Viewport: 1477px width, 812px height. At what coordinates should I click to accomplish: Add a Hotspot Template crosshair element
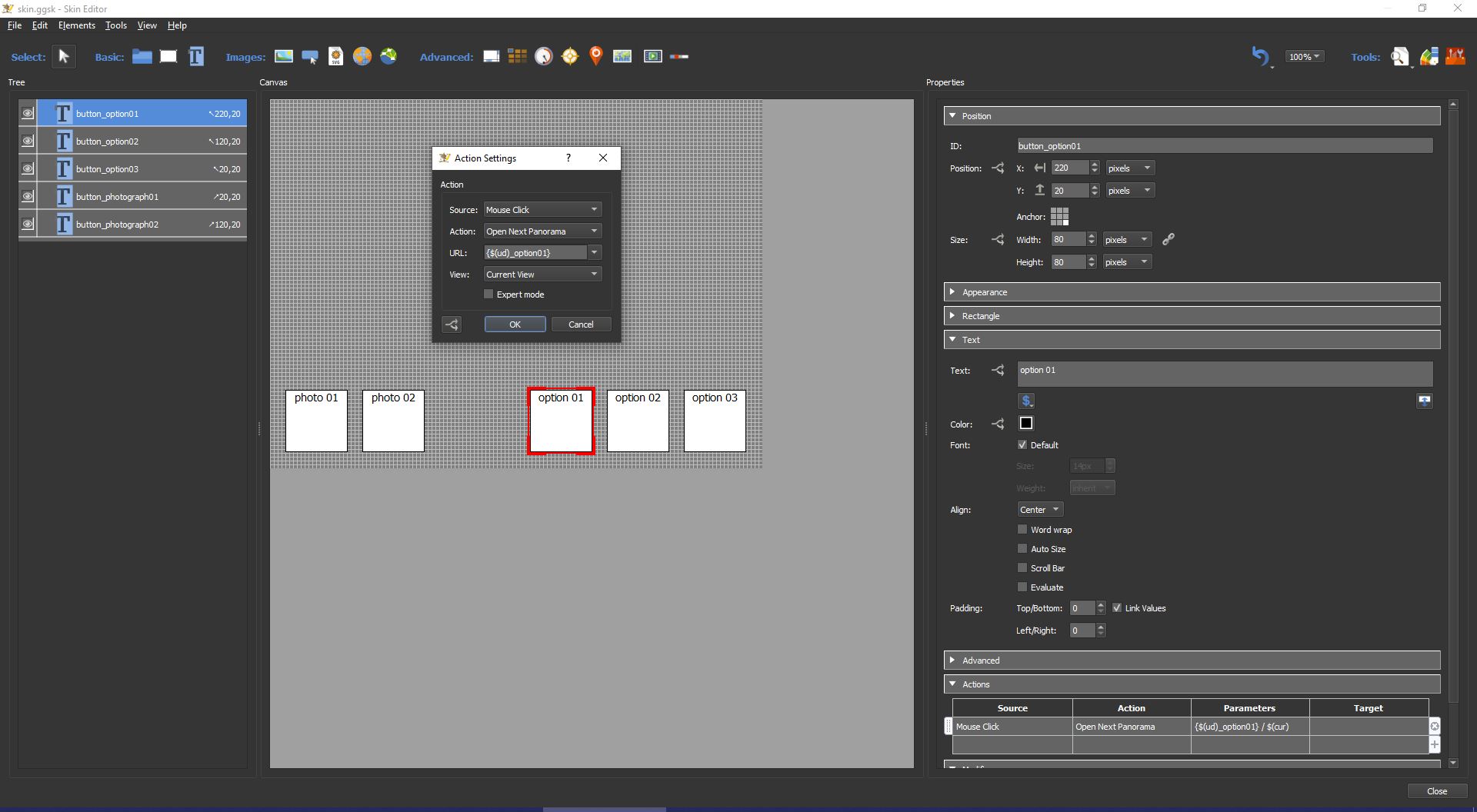570,56
